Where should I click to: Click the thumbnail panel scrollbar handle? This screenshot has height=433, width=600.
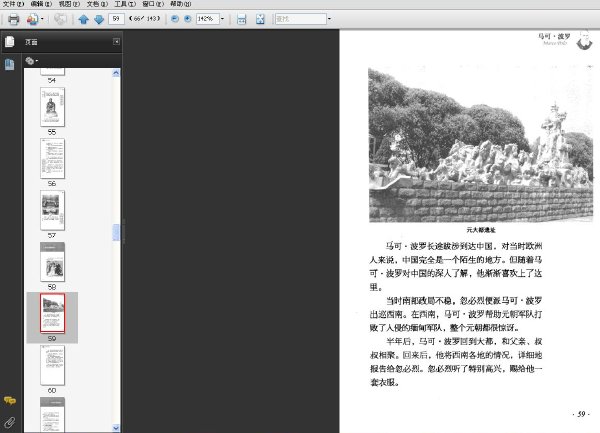116,233
